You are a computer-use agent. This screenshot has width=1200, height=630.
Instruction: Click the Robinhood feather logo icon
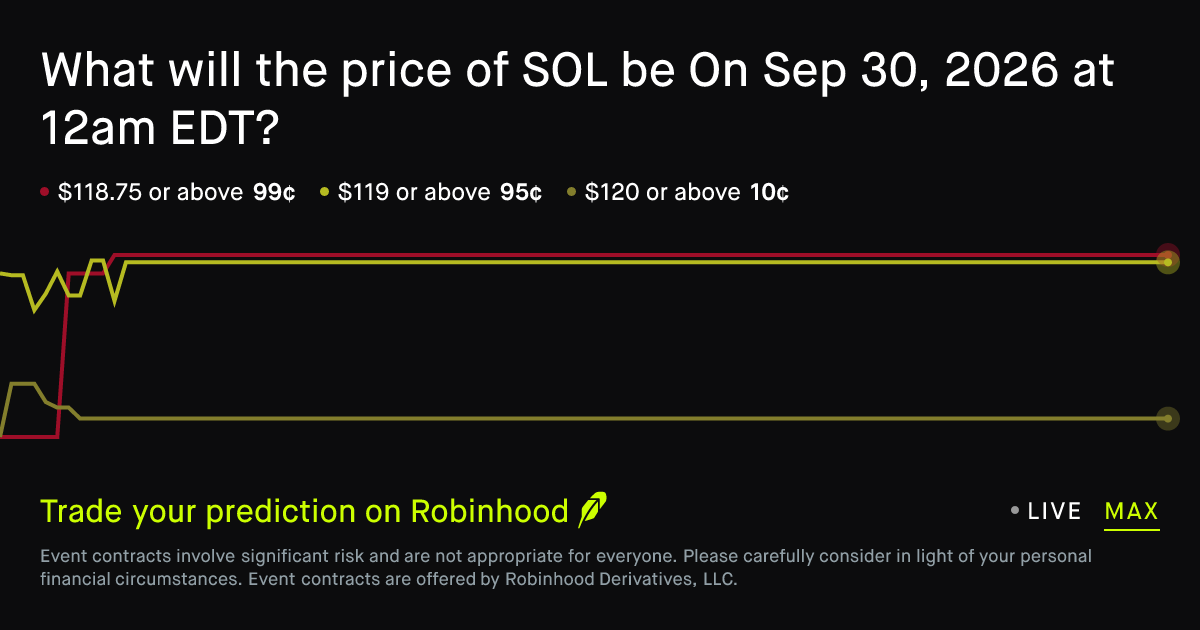[x=593, y=510]
